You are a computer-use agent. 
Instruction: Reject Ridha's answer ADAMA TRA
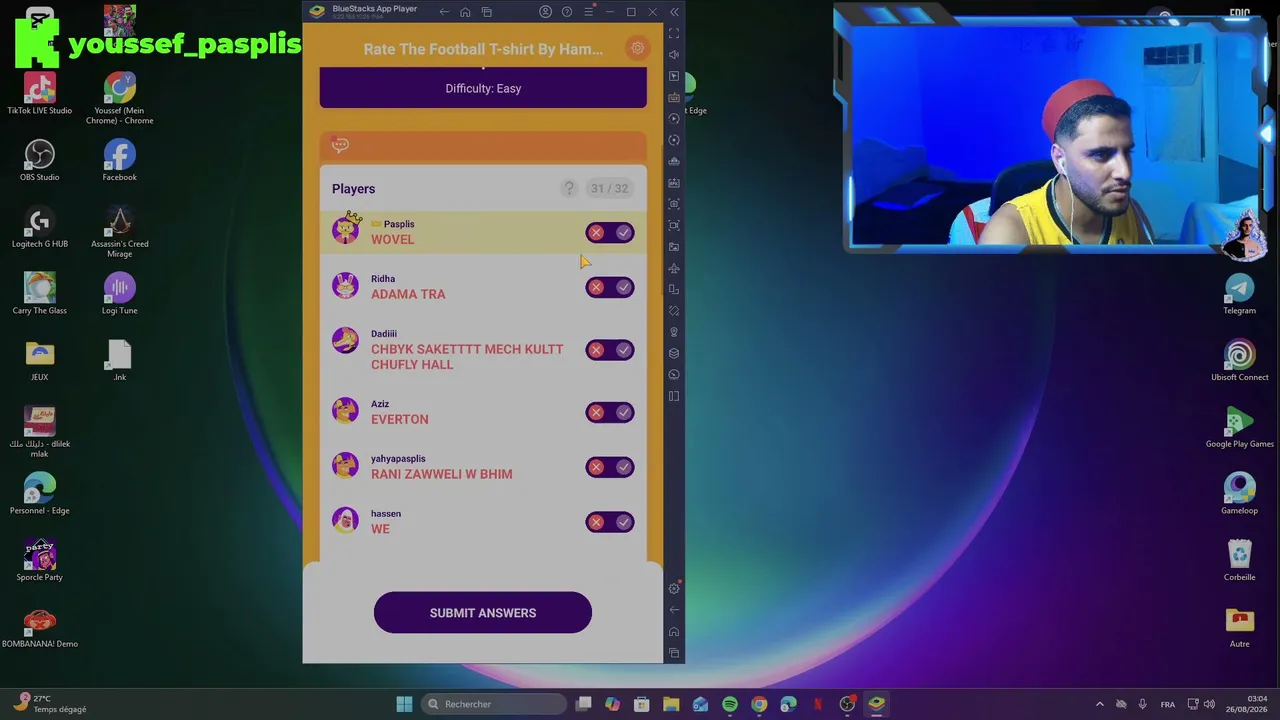pos(597,288)
